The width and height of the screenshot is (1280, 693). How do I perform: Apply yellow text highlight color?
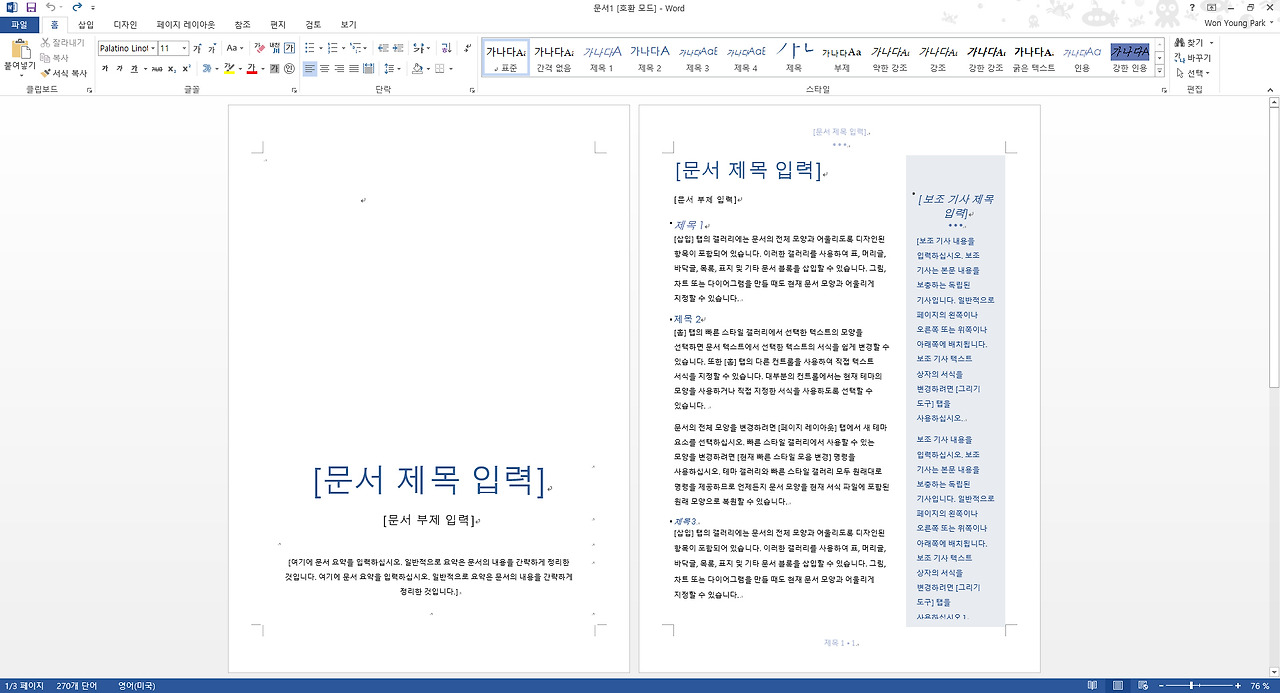[229, 68]
